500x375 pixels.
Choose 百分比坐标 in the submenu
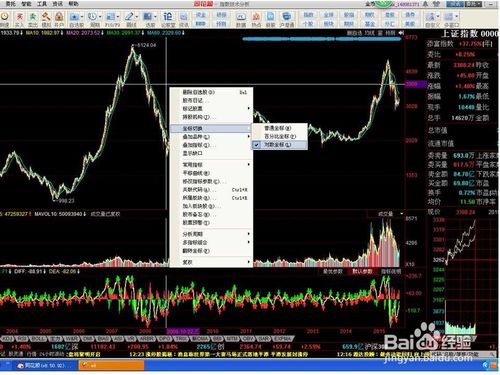[x=279, y=136]
